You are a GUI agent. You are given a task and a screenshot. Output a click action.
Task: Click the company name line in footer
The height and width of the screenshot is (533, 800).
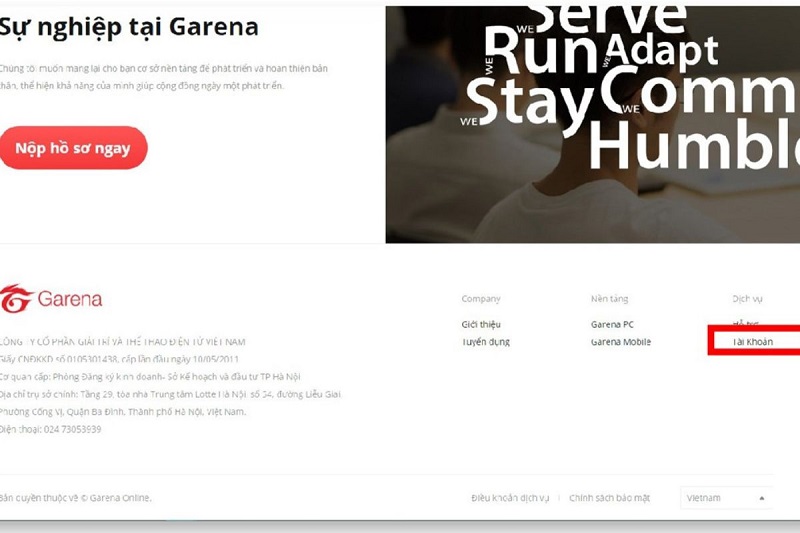[x=123, y=342]
